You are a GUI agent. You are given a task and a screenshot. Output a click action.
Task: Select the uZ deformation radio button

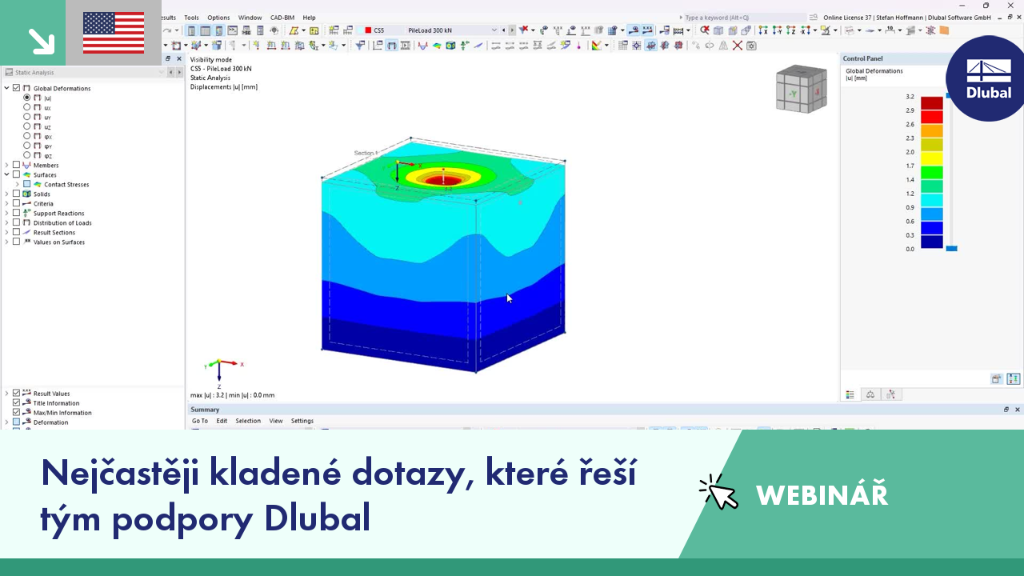27,127
